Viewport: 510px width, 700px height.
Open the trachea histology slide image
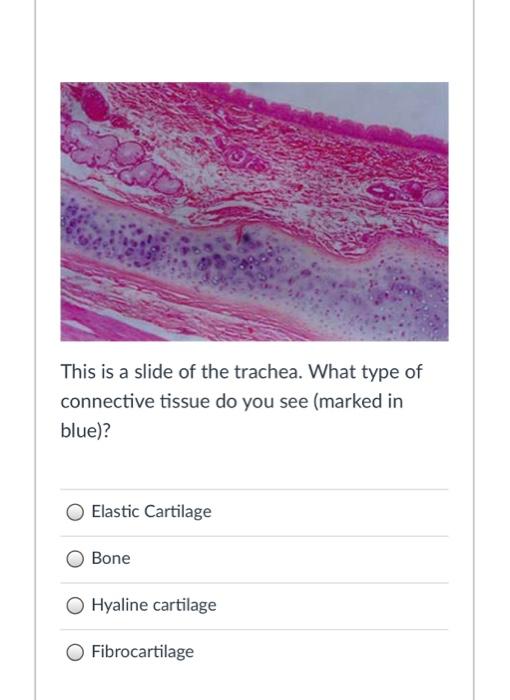255,212
